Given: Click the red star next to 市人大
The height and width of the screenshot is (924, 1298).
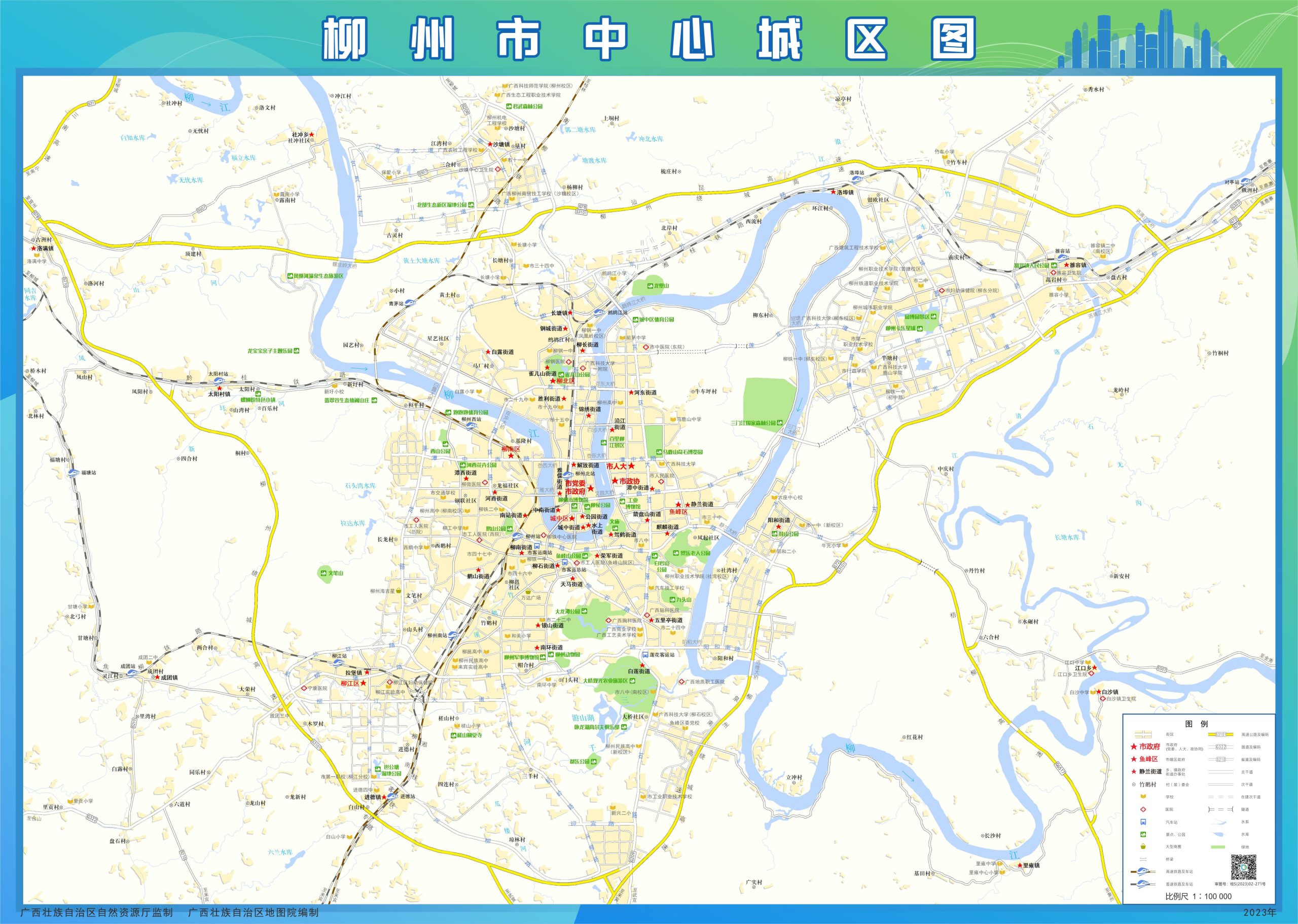Looking at the screenshot, I should [x=631, y=466].
